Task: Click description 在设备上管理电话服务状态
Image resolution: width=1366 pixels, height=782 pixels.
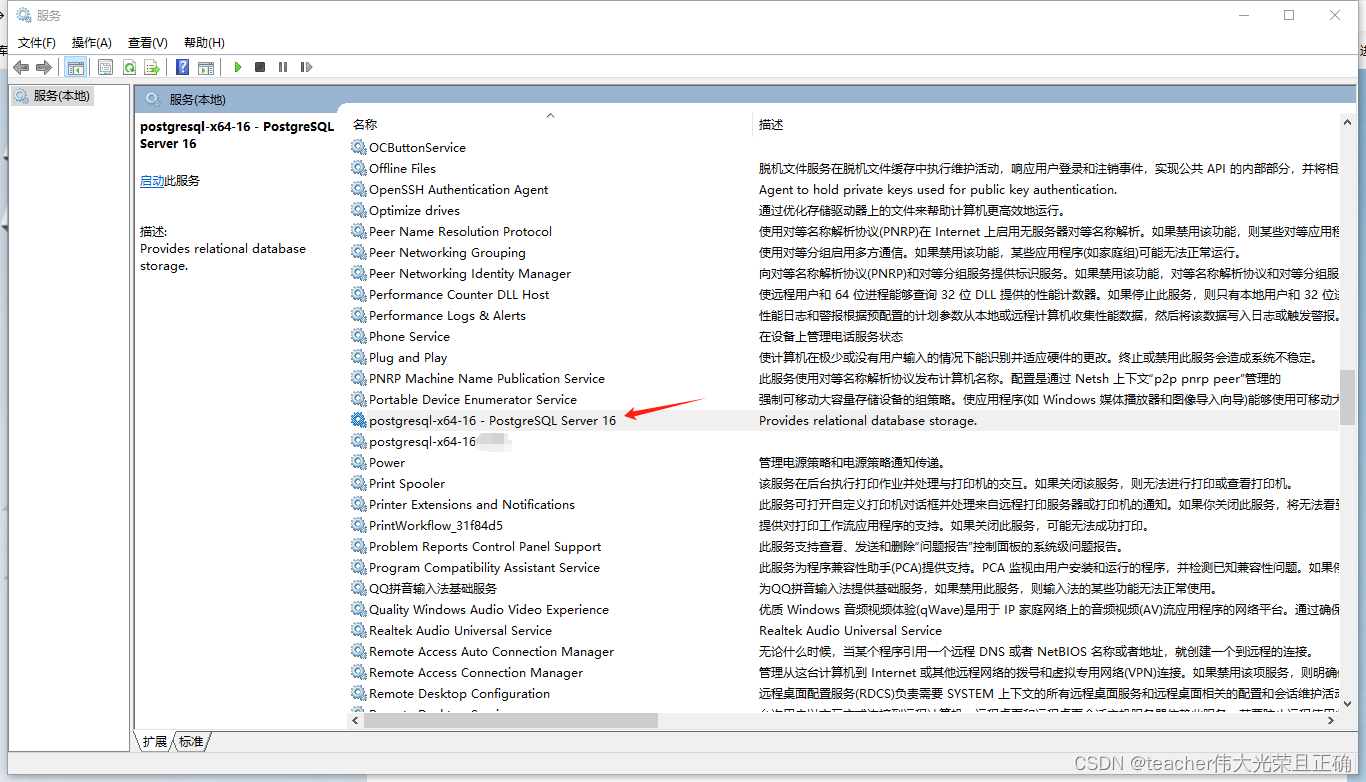Action: [x=830, y=336]
